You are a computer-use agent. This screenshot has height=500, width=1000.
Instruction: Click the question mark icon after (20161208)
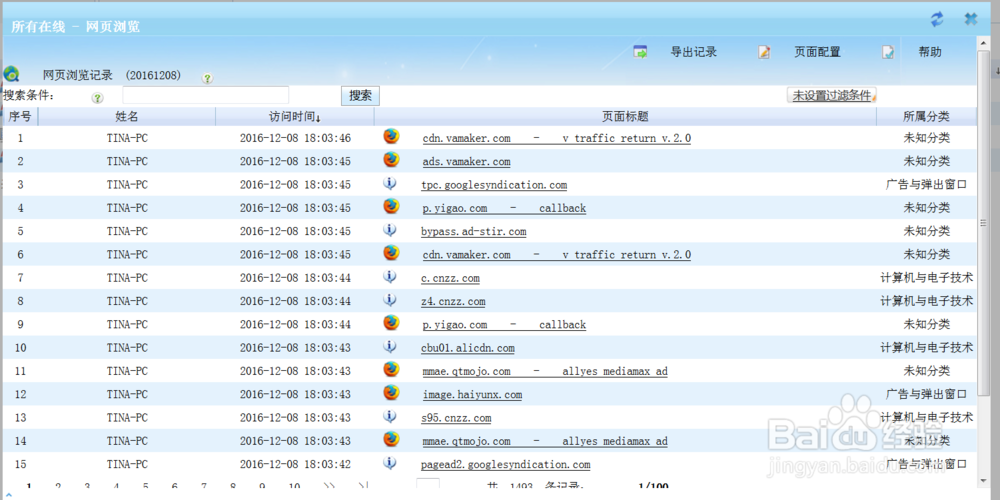pos(207,78)
